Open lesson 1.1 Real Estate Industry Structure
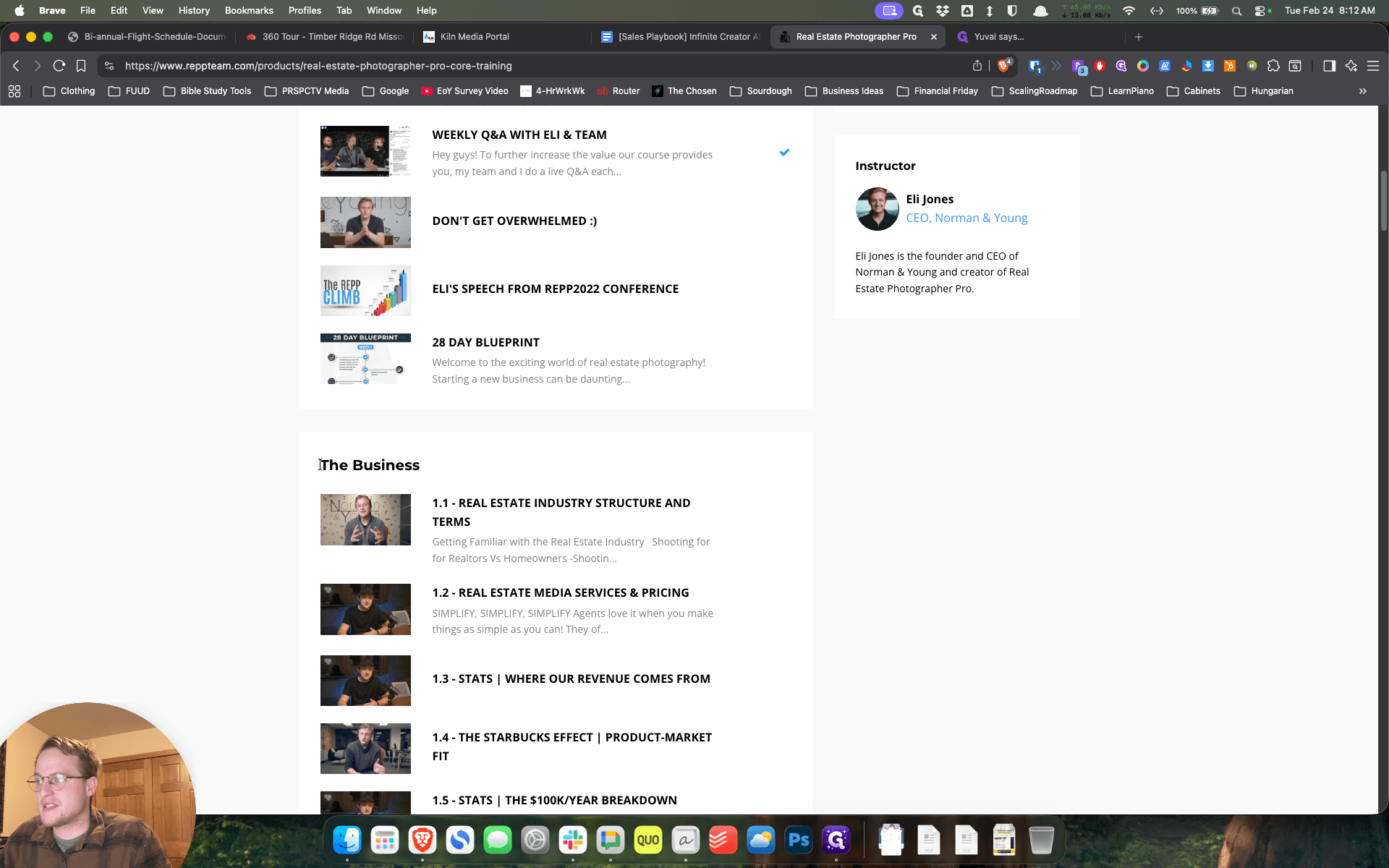Image resolution: width=1389 pixels, height=868 pixels. [561, 512]
